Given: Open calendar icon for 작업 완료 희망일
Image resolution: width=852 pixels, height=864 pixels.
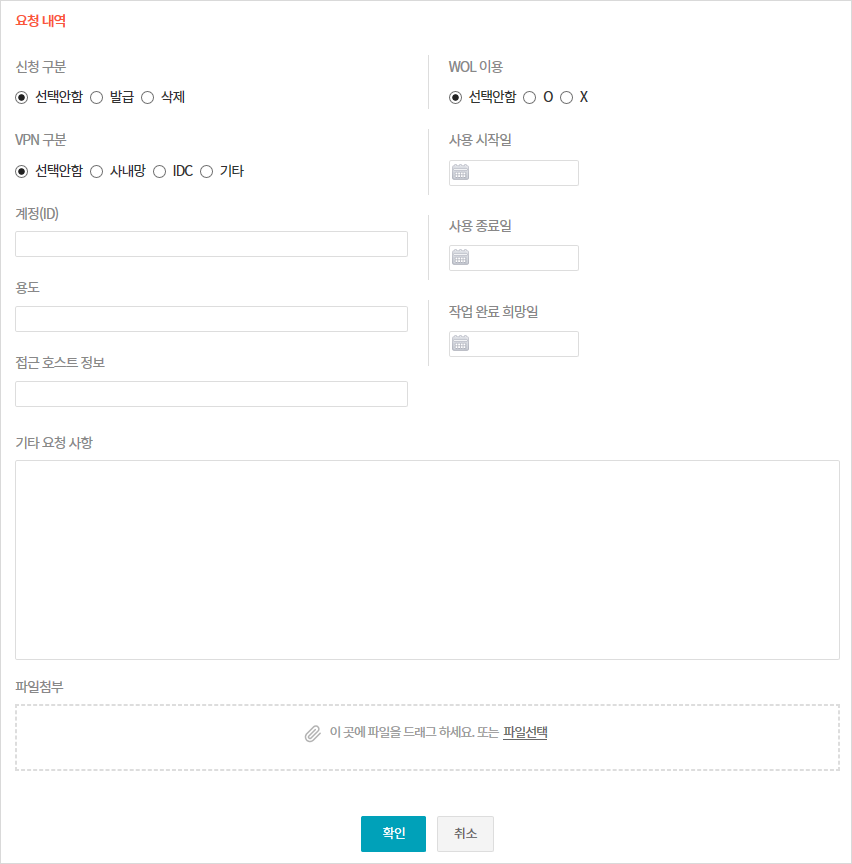Looking at the screenshot, I should [460, 343].
